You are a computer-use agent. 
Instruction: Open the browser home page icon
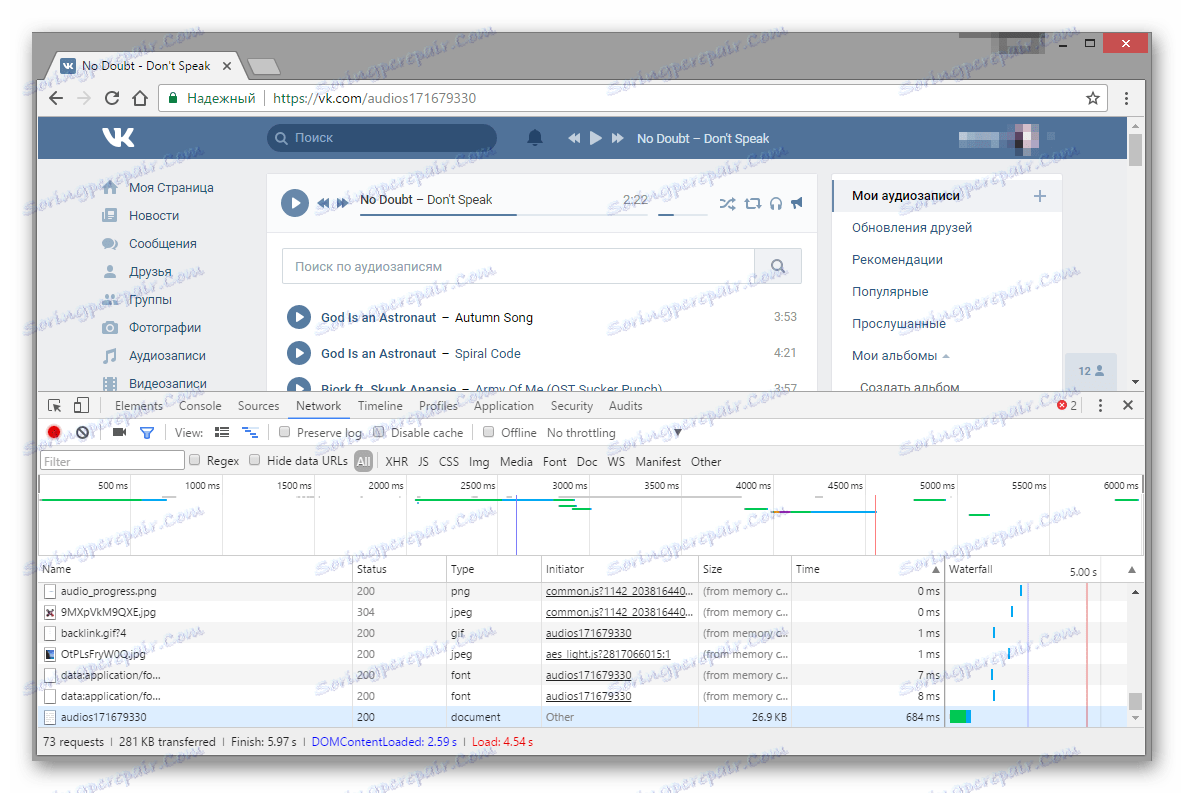(x=140, y=98)
